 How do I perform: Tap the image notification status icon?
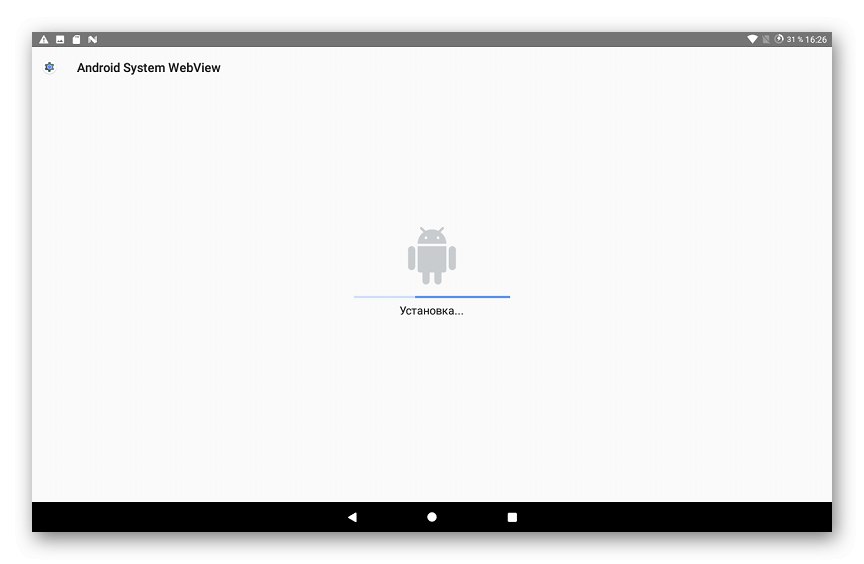pyautogui.click(x=60, y=39)
